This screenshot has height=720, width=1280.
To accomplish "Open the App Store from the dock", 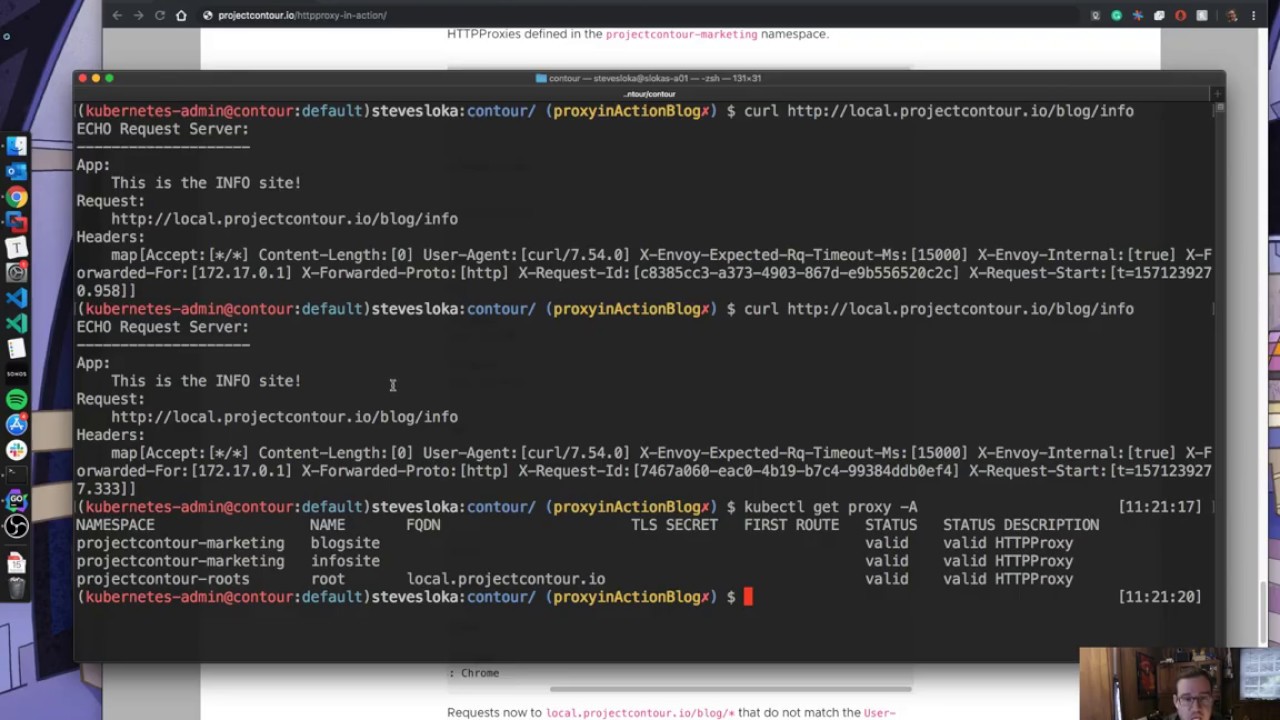I will click(x=16, y=425).
